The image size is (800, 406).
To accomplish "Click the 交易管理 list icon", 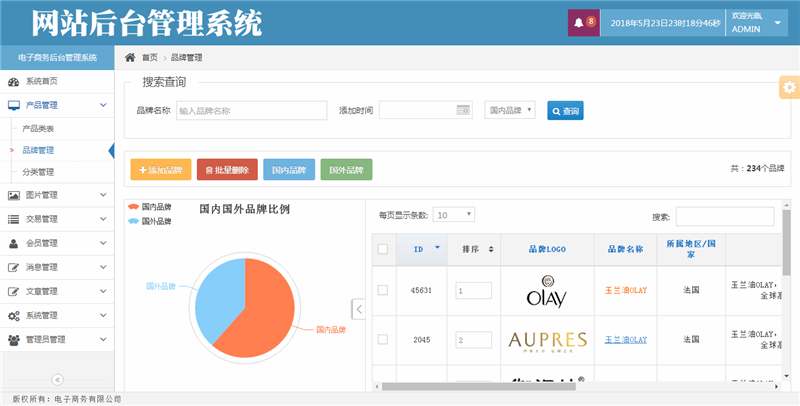I will (14, 219).
